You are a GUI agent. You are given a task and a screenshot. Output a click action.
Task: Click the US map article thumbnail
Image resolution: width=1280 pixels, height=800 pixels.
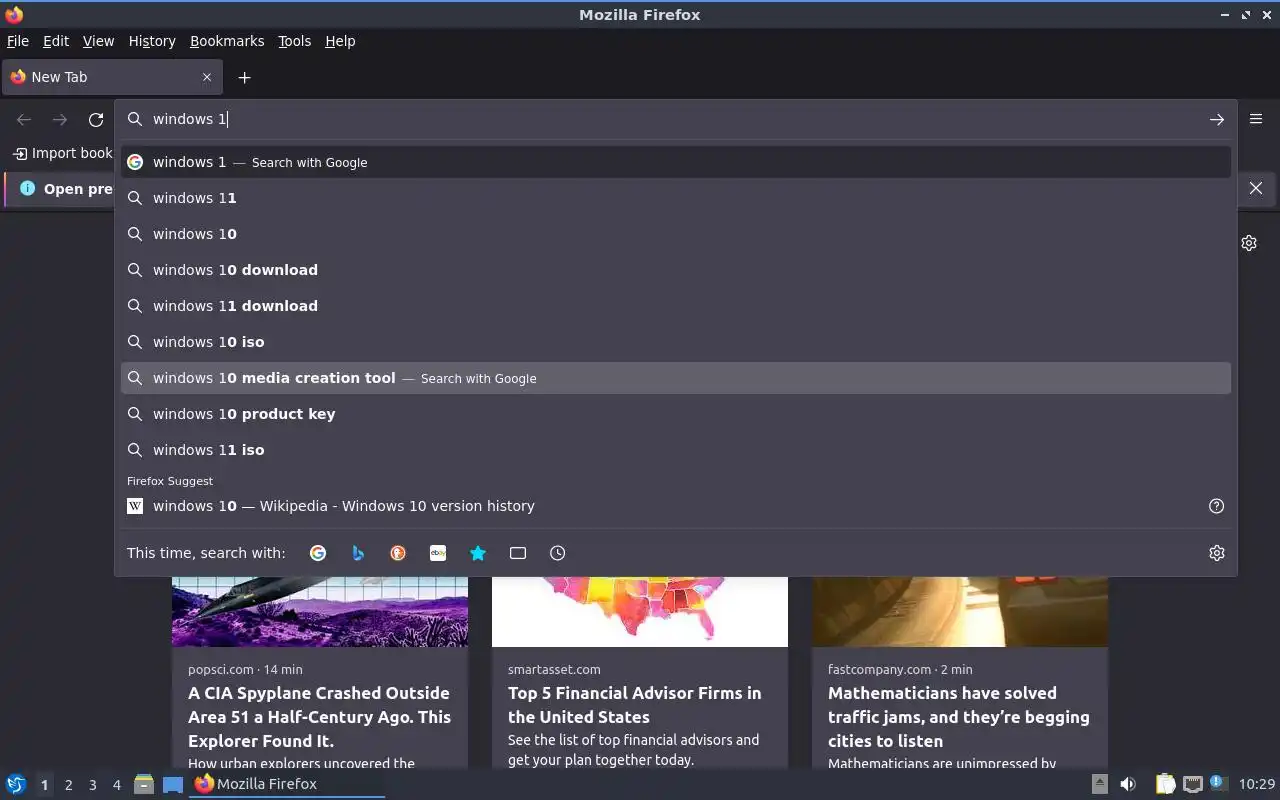640,612
